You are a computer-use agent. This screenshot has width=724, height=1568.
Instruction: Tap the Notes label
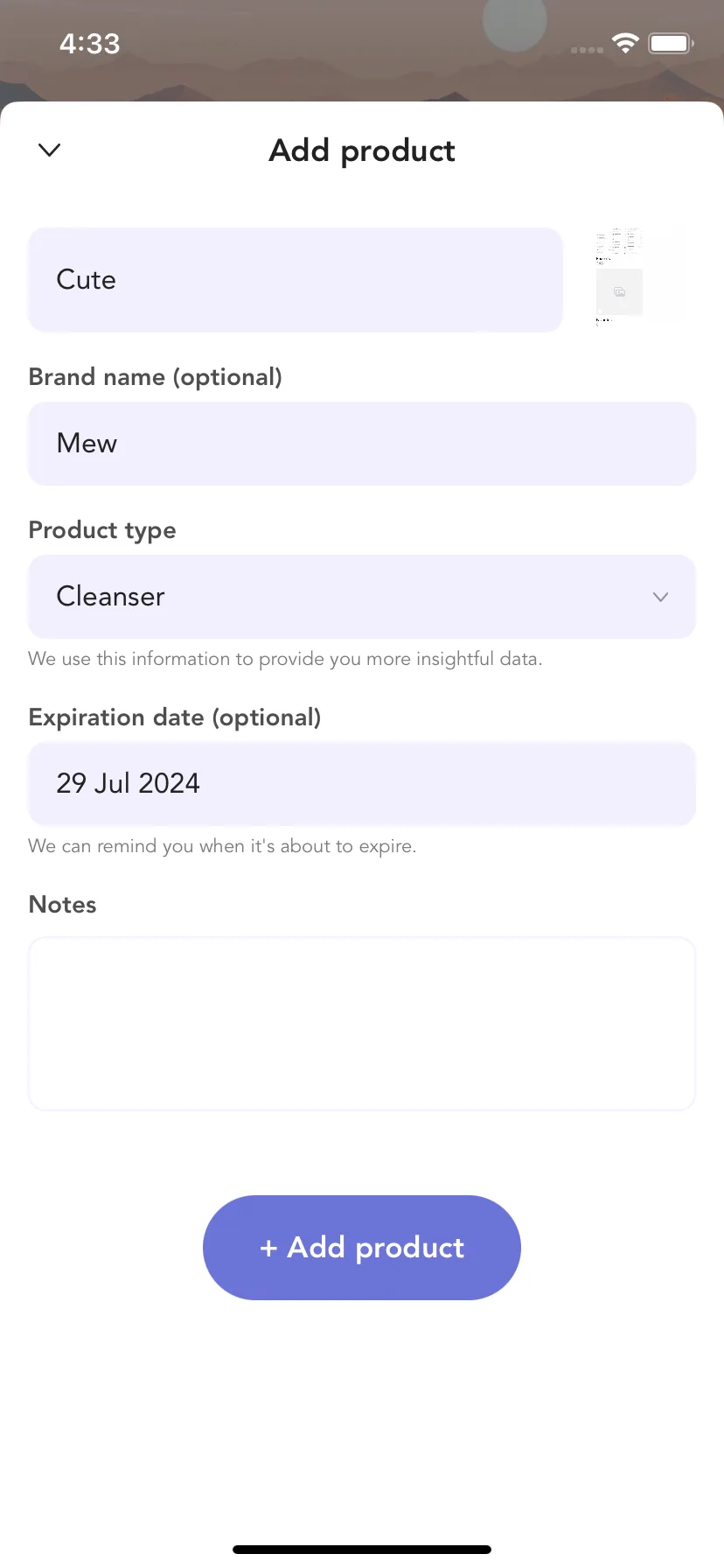[63, 905]
